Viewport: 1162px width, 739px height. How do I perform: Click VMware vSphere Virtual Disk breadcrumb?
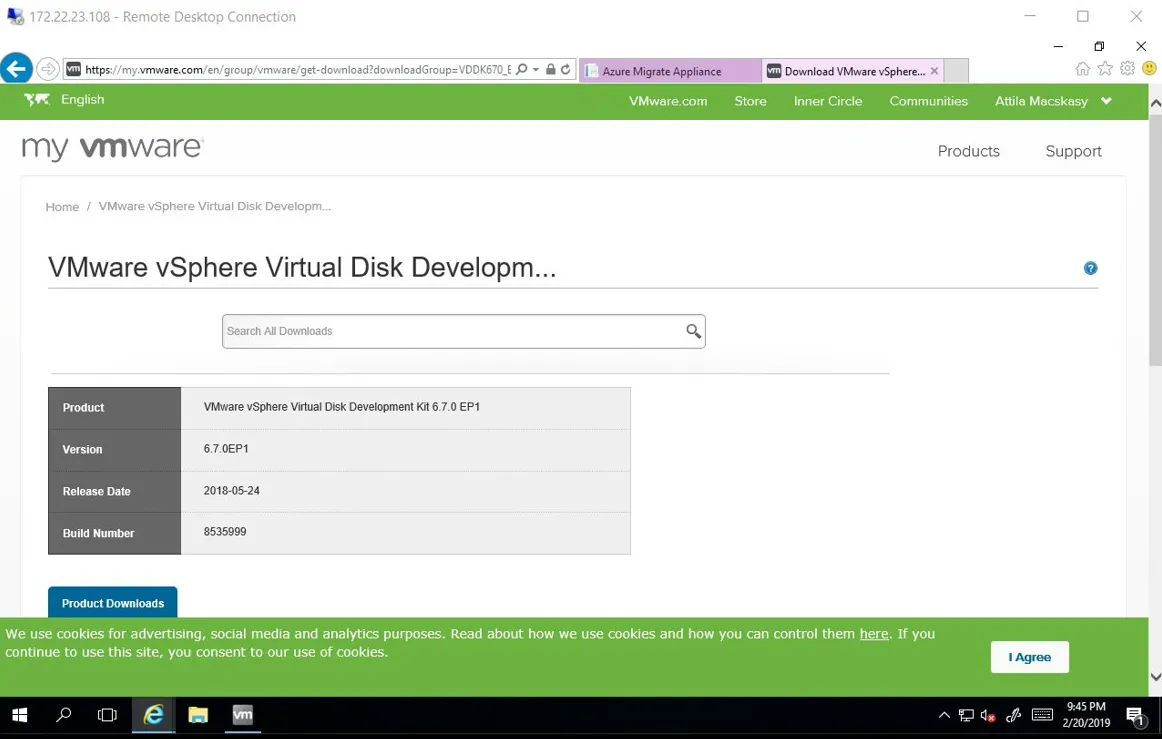click(x=215, y=206)
